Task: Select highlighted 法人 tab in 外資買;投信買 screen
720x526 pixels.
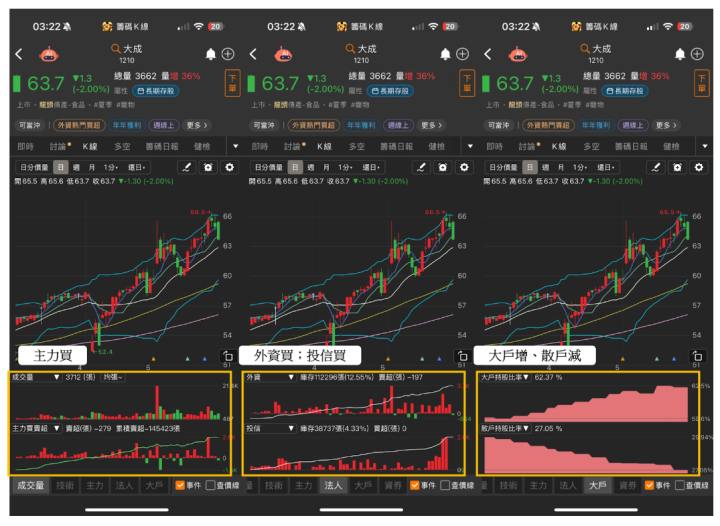Action: 333,485
